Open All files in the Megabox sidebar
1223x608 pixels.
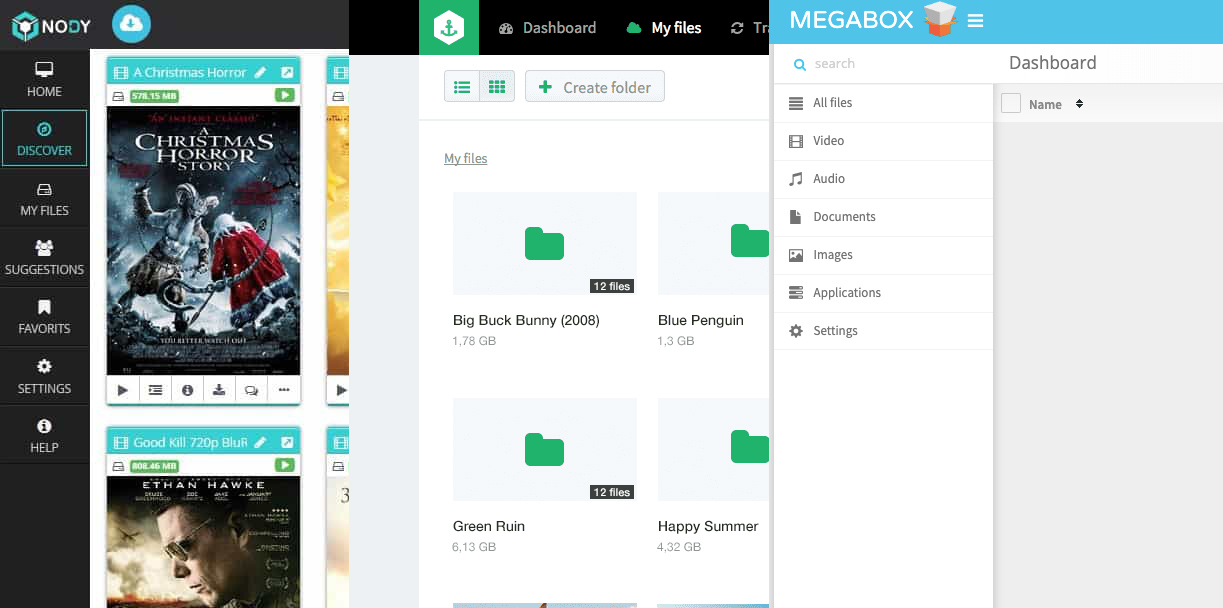pyautogui.click(x=884, y=103)
